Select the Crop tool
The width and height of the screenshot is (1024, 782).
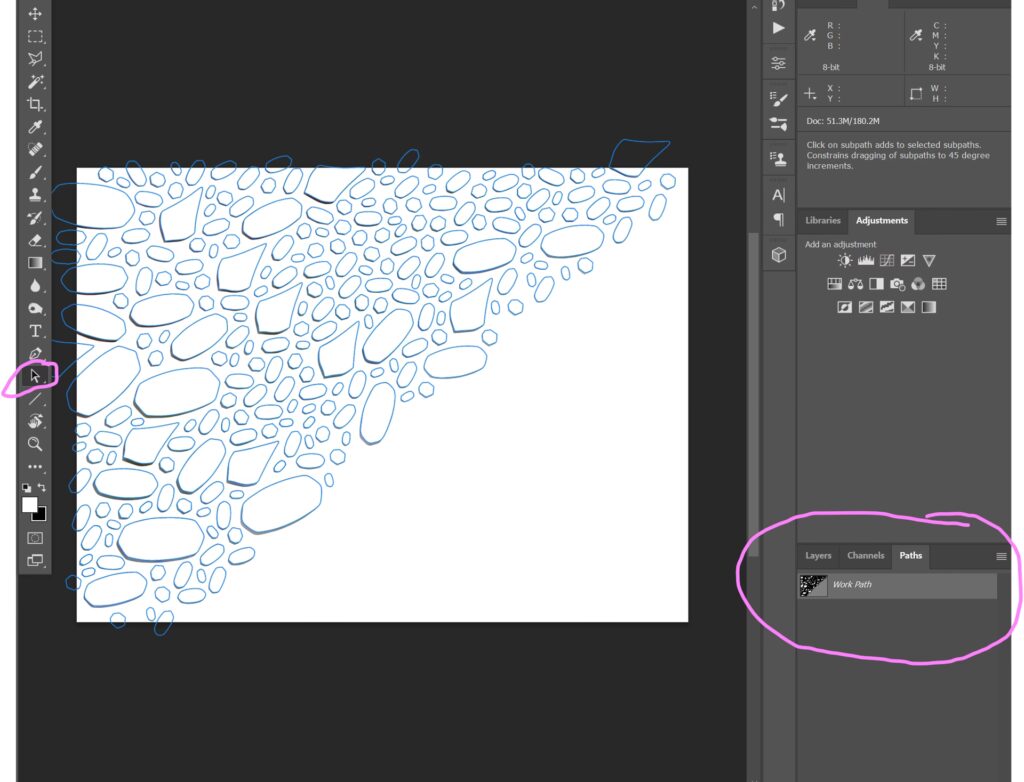pos(35,104)
